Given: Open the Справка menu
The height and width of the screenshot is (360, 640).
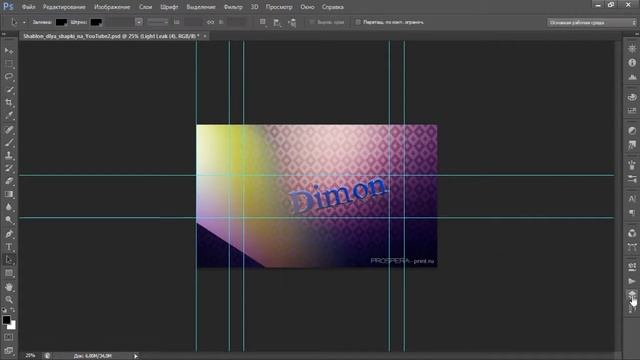Looking at the screenshot, I should click(x=333, y=7).
